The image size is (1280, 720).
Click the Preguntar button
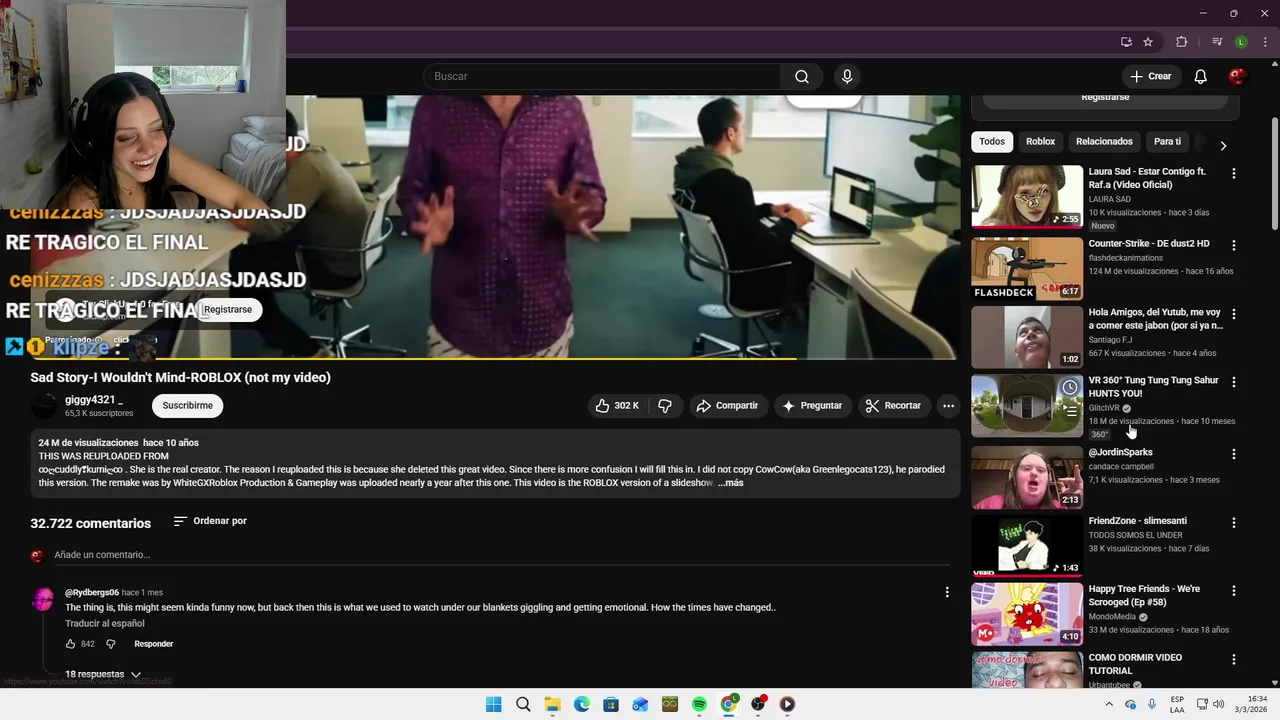812,406
